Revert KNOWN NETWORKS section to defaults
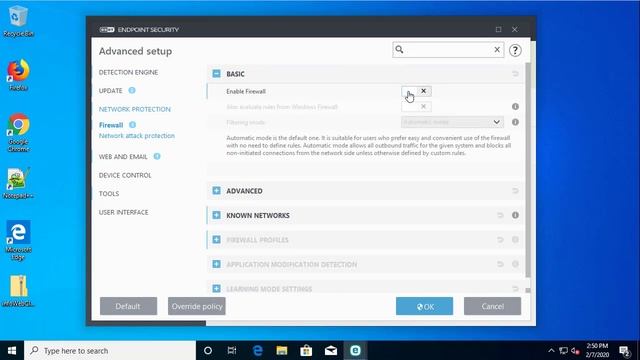 pyautogui.click(x=500, y=215)
